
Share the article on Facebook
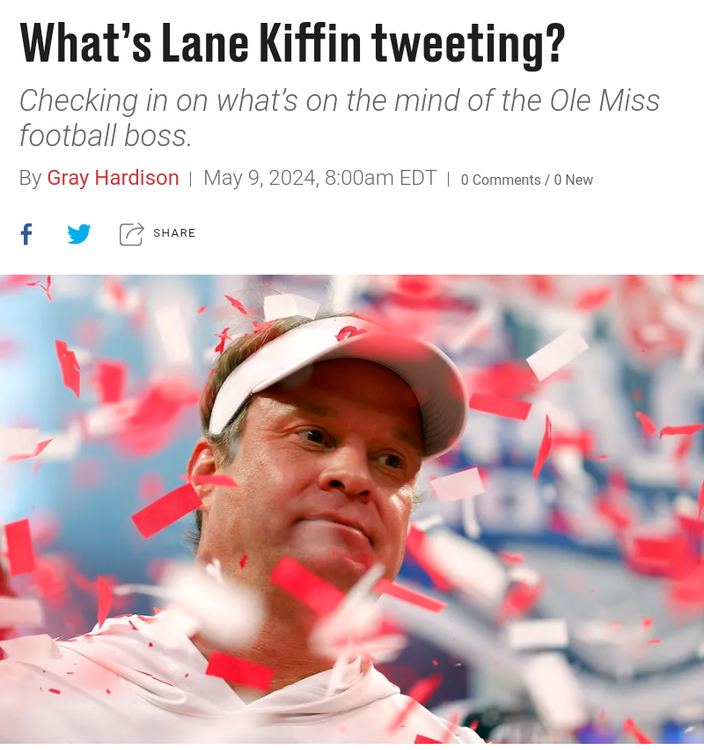pyautogui.click(x=26, y=234)
